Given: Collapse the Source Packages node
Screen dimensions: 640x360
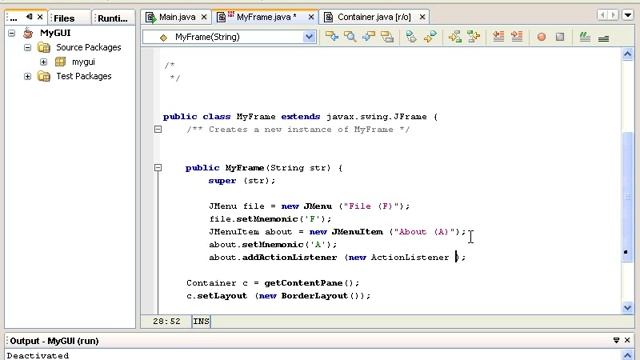Looking at the screenshot, I should pyautogui.click(x=27, y=48).
